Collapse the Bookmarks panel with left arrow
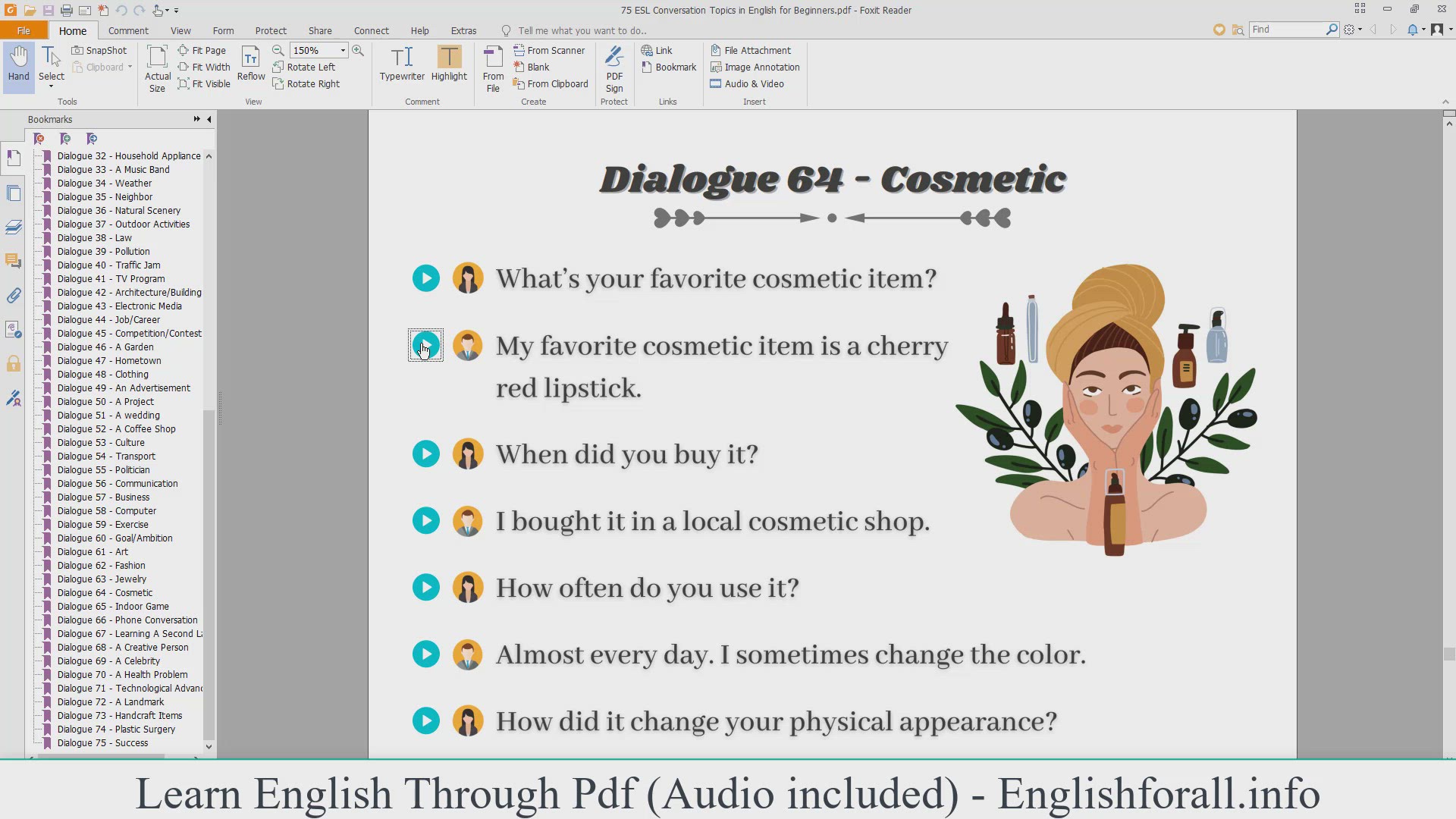Image resolution: width=1456 pixels, height=819 pixels. [209, 119]
